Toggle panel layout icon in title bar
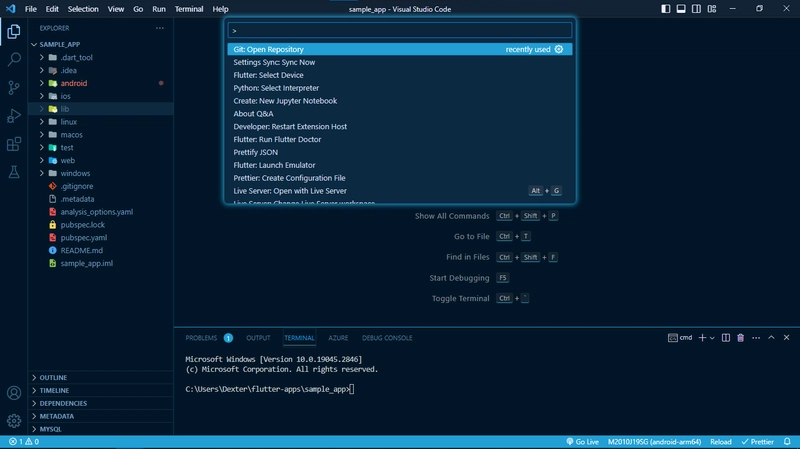800x449 pixels. pyautogui.click(x=682, y=8)
